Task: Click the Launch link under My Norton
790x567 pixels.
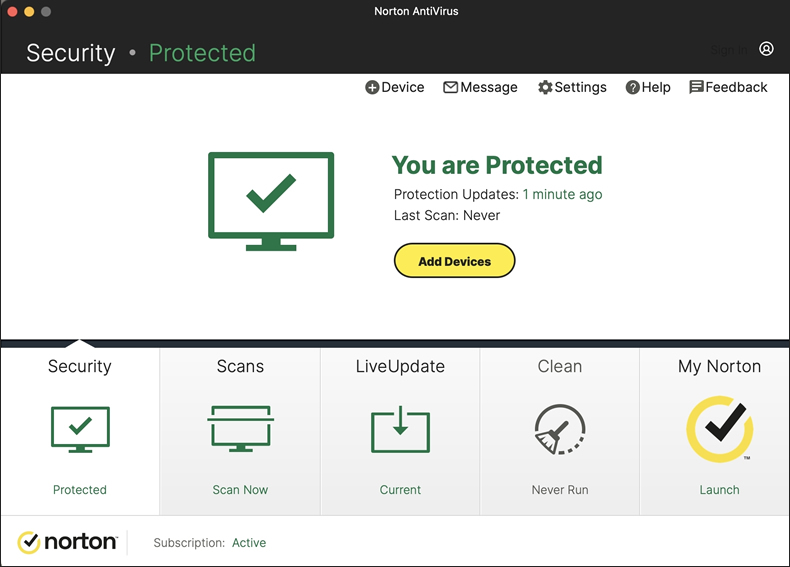Action: pos(719,490)
